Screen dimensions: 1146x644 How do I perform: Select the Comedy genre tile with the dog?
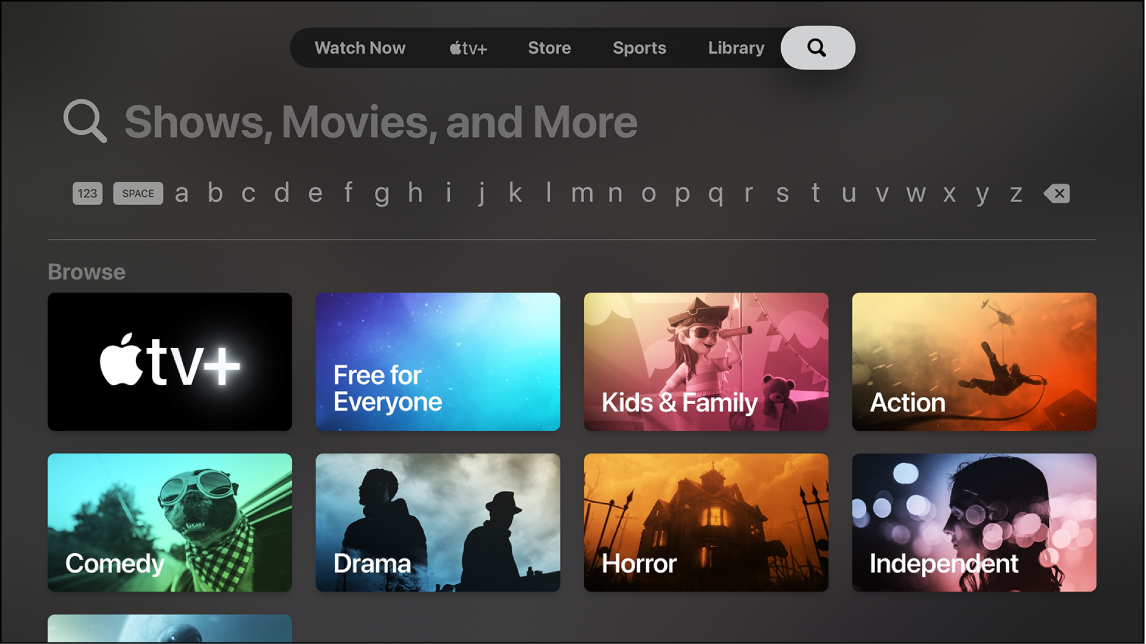pos(169,522)
